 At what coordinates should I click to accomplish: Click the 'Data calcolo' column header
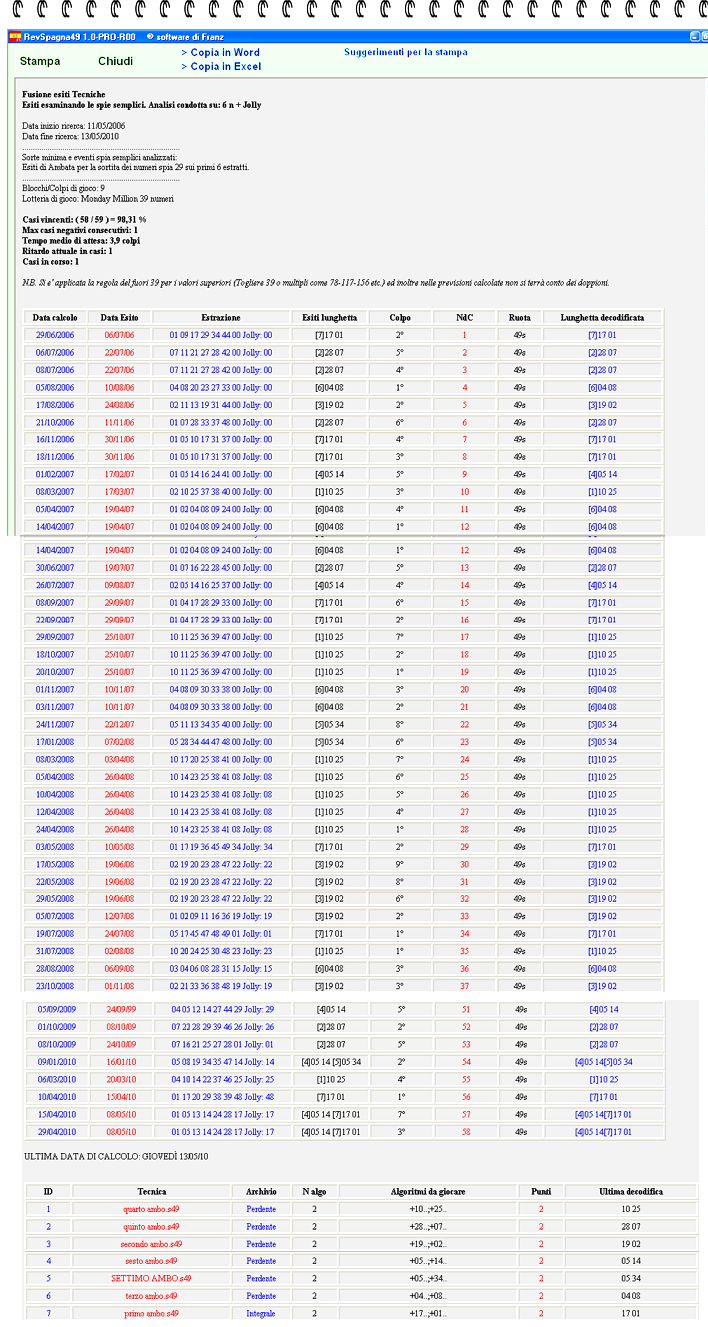click(x=55, y=317)
